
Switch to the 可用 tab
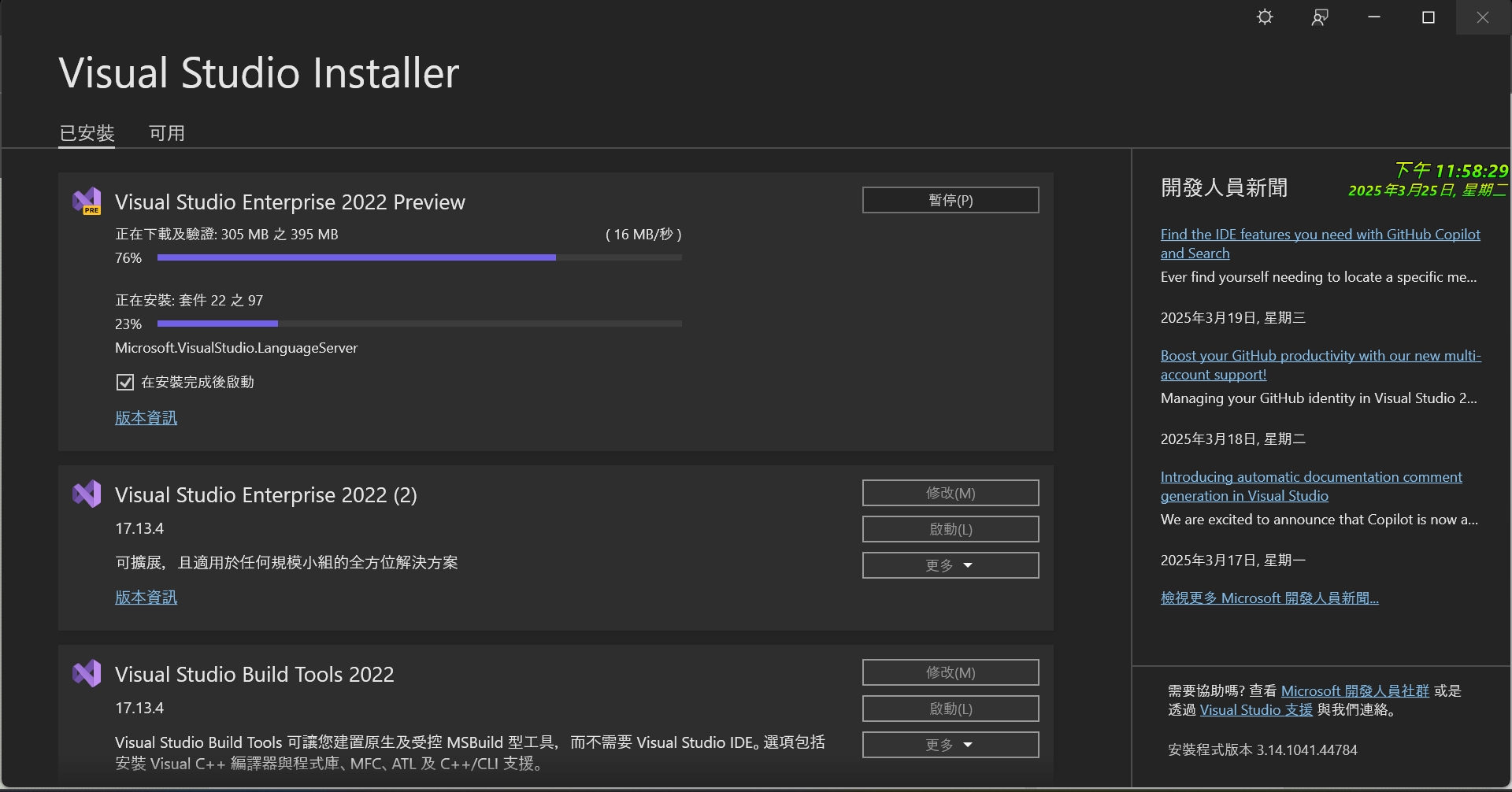pyautogui.click(x=167, y=133)
